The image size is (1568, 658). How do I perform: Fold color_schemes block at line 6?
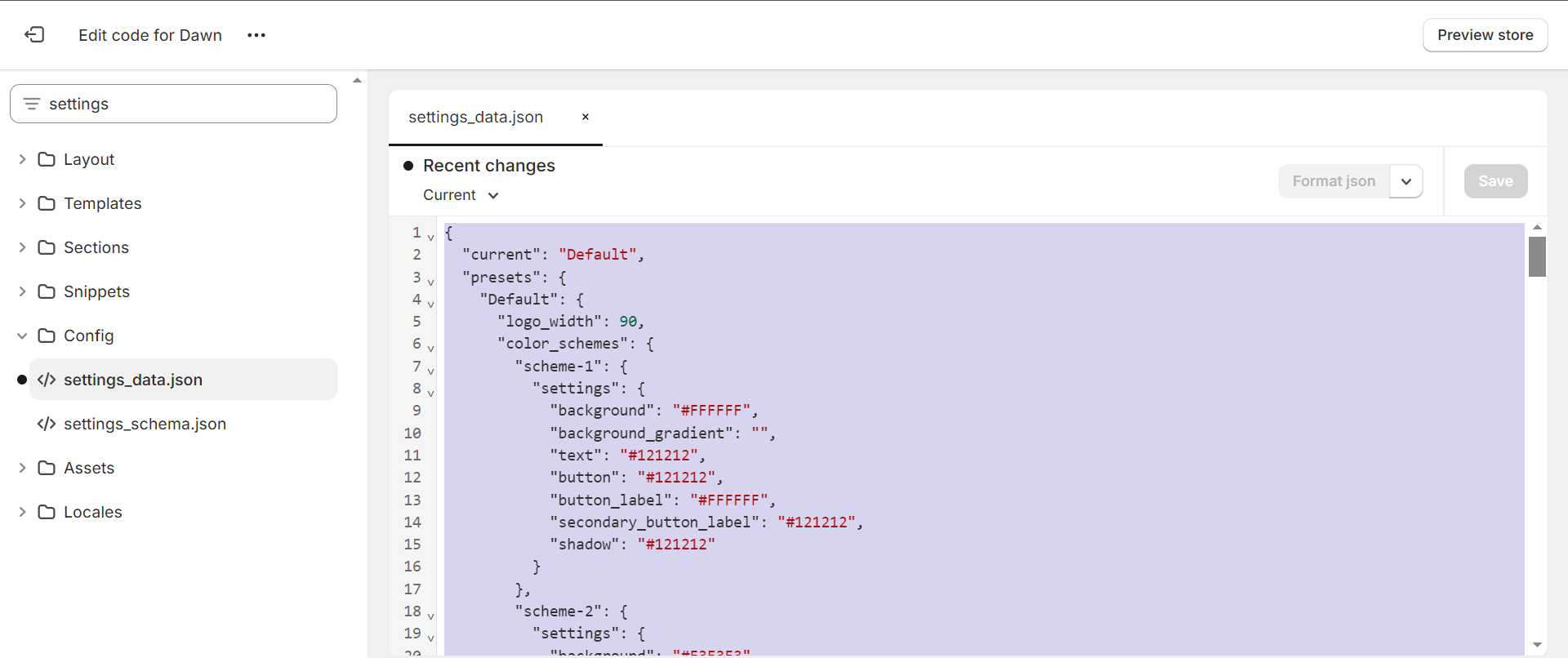(x=430, y=349)
